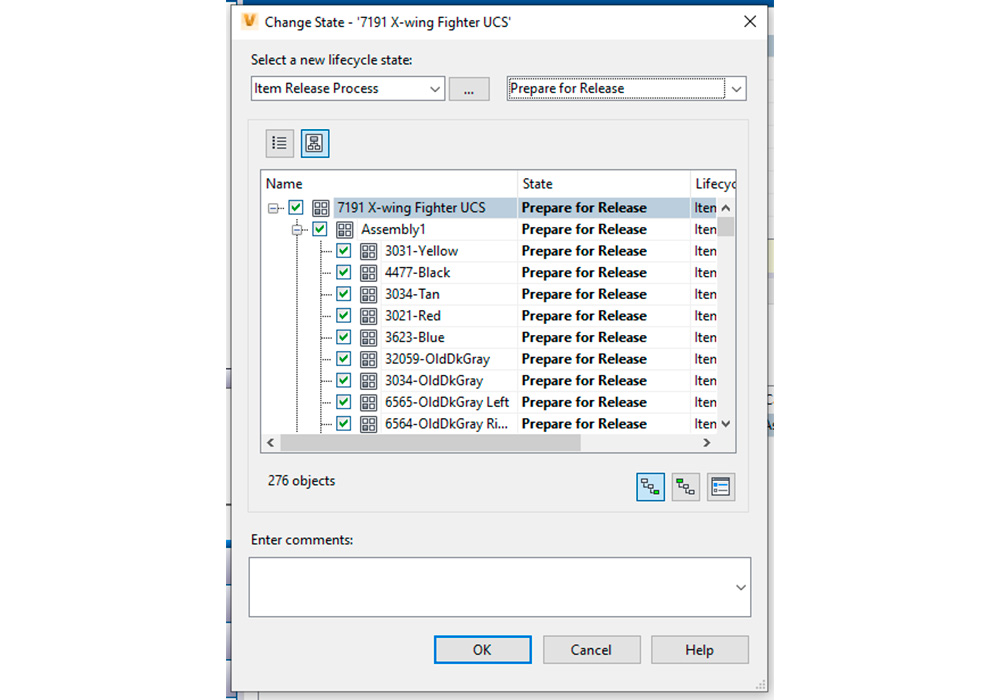Click the item icon for Assembly1
The width and height of the screenshot is (1000, 700).
click(344, 230)
